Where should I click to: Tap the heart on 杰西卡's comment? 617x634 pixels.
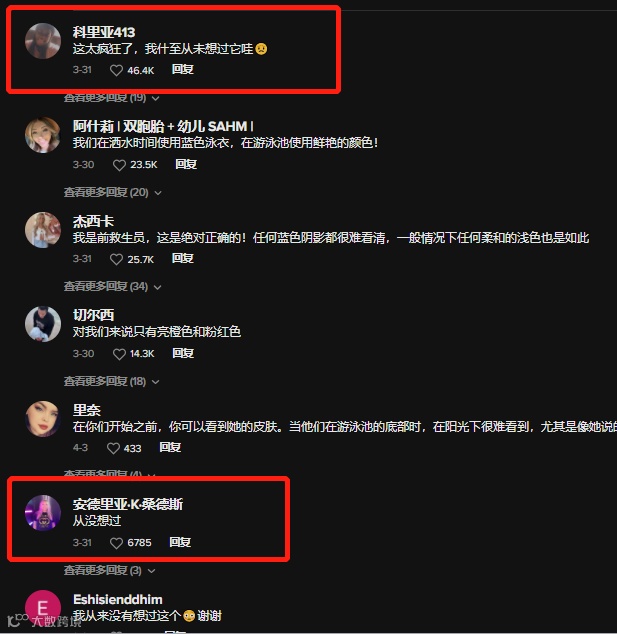116,259
